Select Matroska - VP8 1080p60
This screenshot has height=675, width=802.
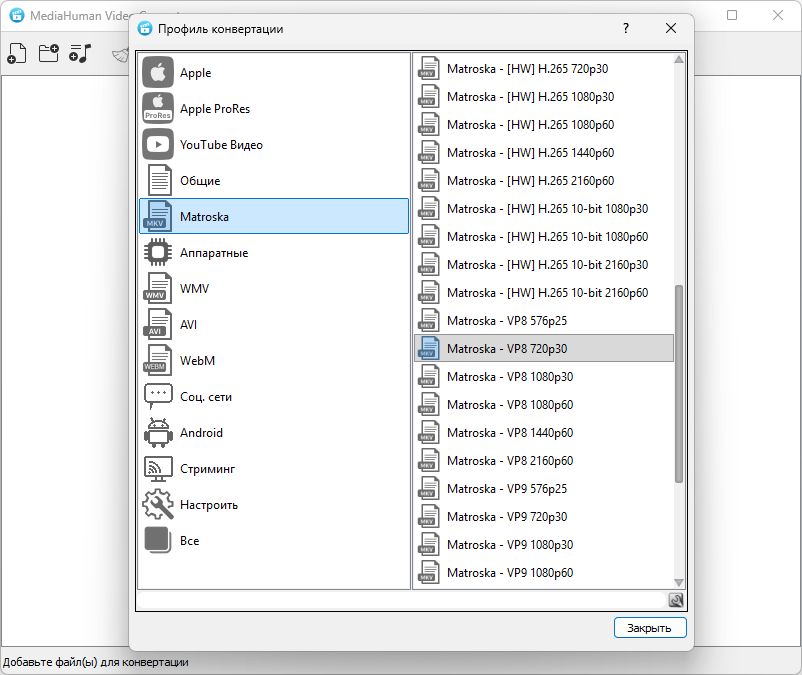point(544,404)
